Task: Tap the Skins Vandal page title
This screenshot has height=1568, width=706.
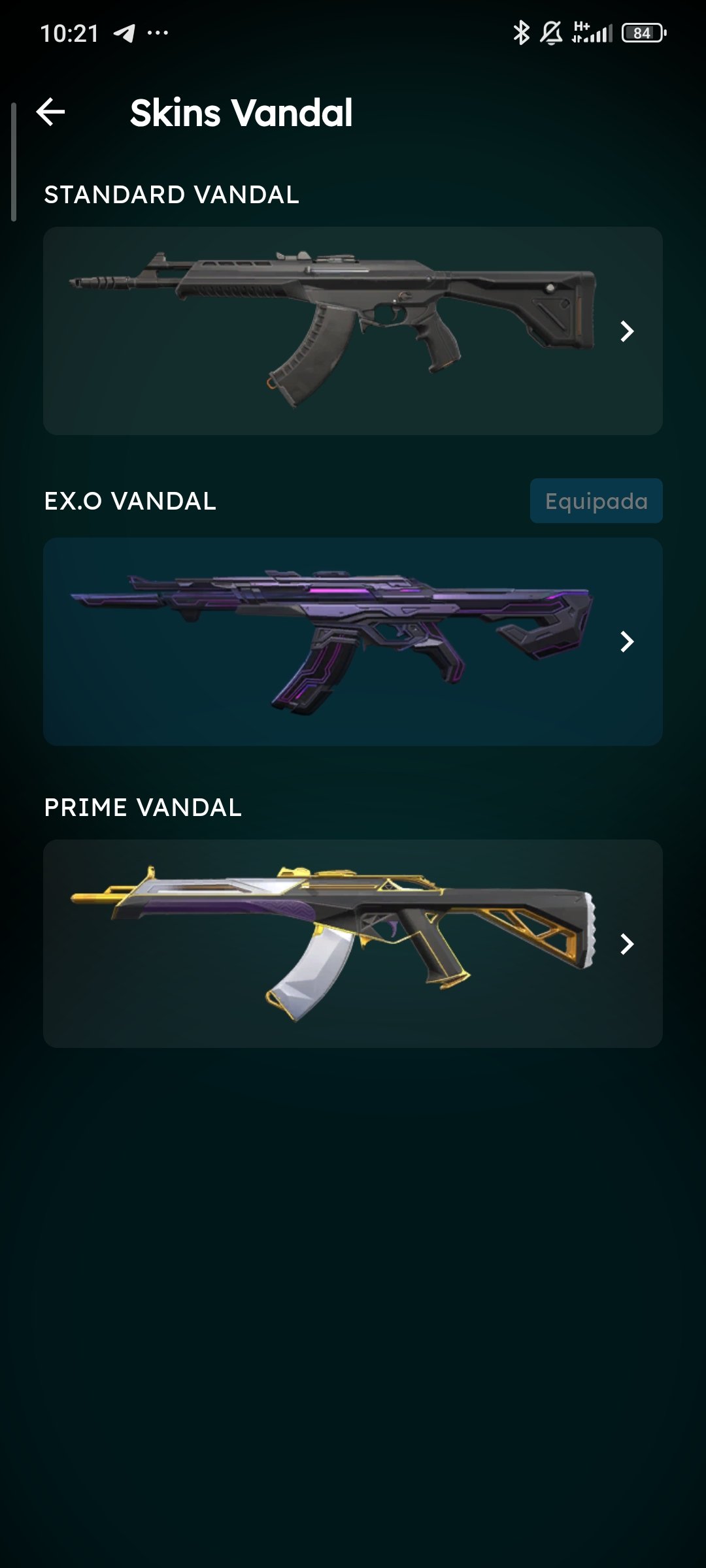Action: (x=241, y=112)
